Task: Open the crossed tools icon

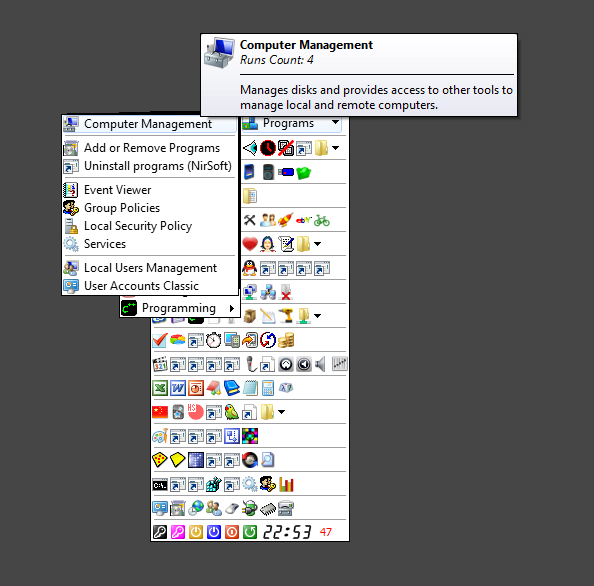Action: point(250,220)
